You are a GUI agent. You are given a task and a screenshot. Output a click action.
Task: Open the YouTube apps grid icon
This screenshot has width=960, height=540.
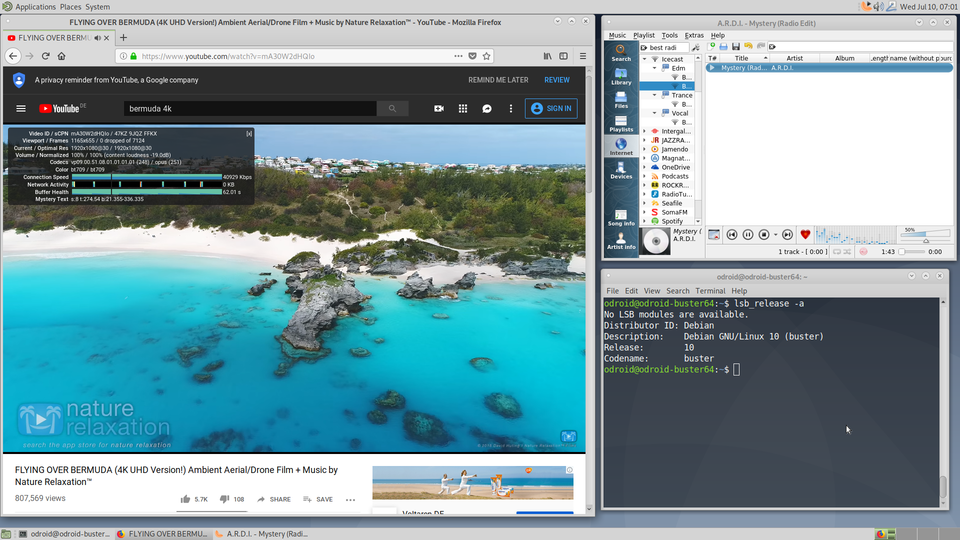click(463, 108)
